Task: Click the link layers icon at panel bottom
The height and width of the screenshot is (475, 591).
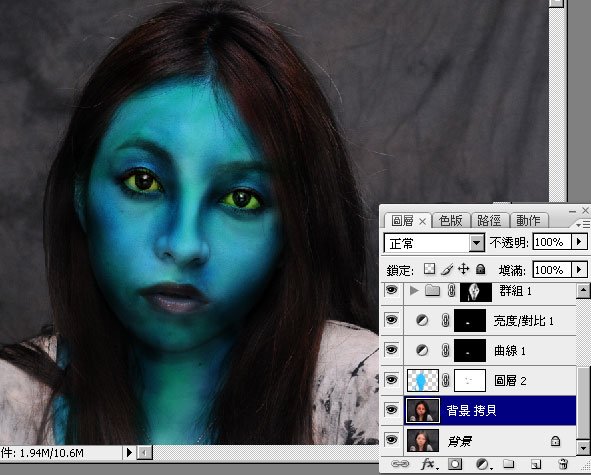Action: (x=400, y=463)
